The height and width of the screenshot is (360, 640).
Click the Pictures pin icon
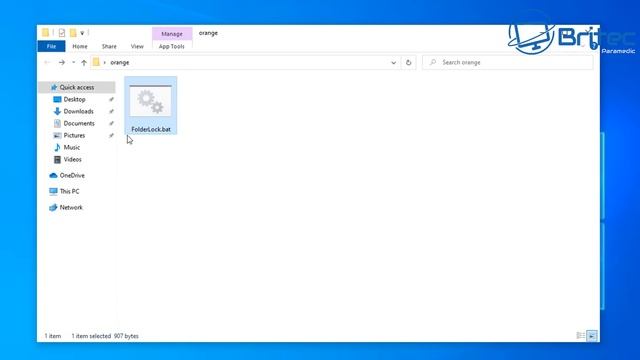click(x=111, y=136)
